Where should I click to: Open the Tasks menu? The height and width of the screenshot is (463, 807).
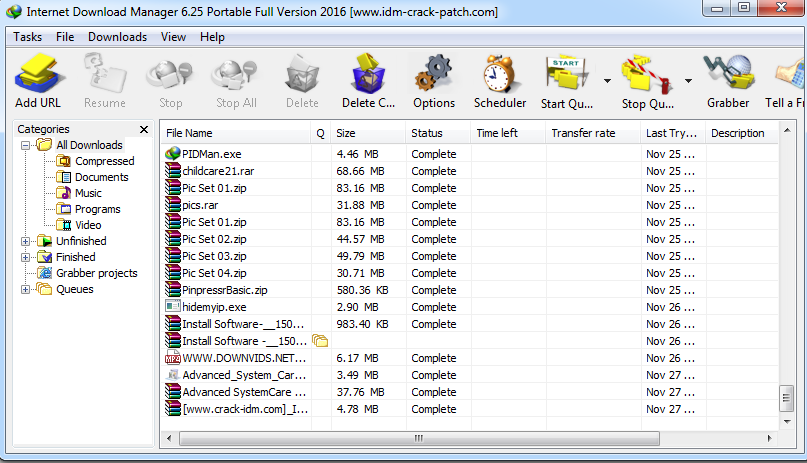[x=28, y=37]
